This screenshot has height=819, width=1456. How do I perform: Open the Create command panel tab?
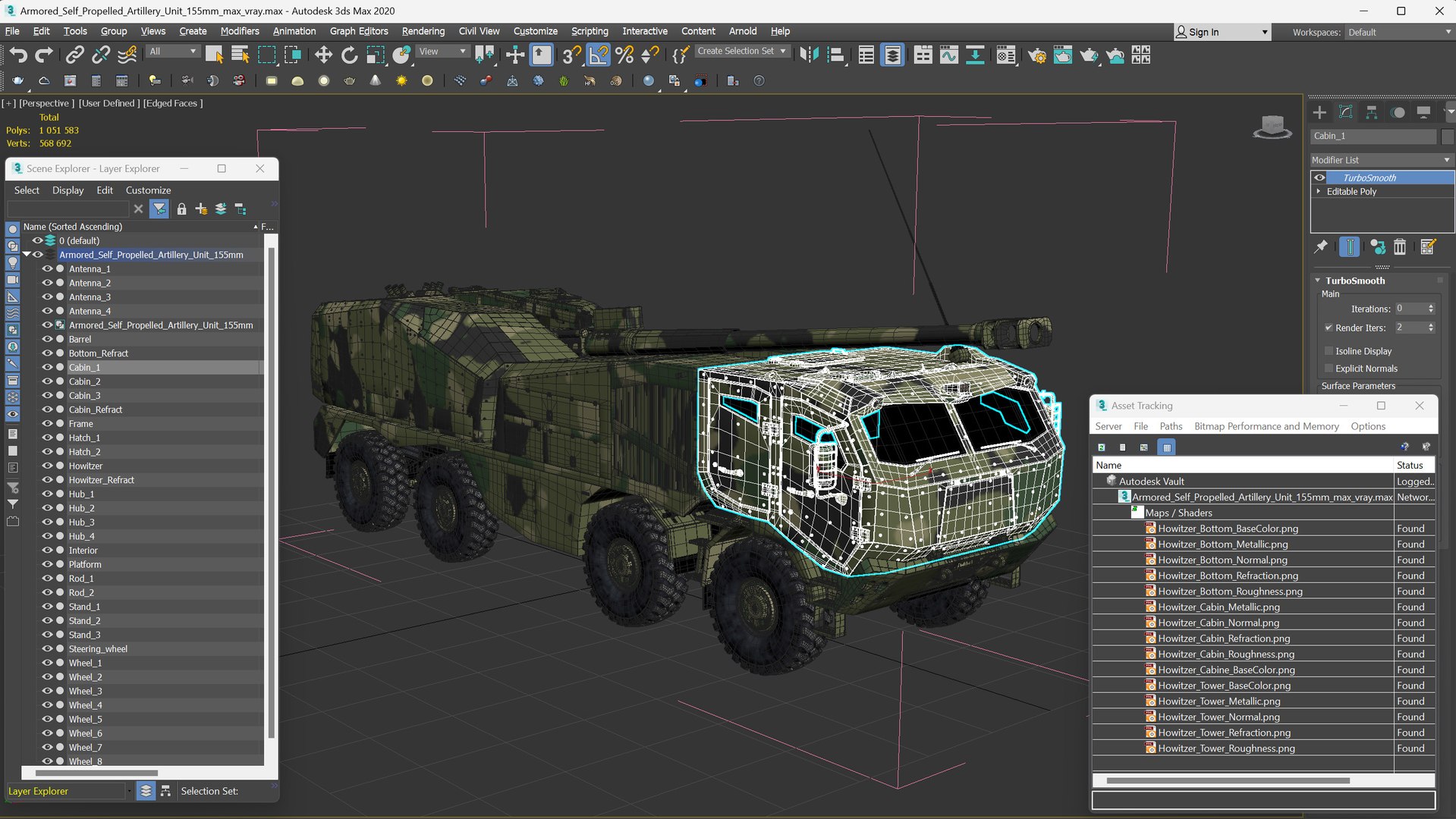coord(1319,112)
